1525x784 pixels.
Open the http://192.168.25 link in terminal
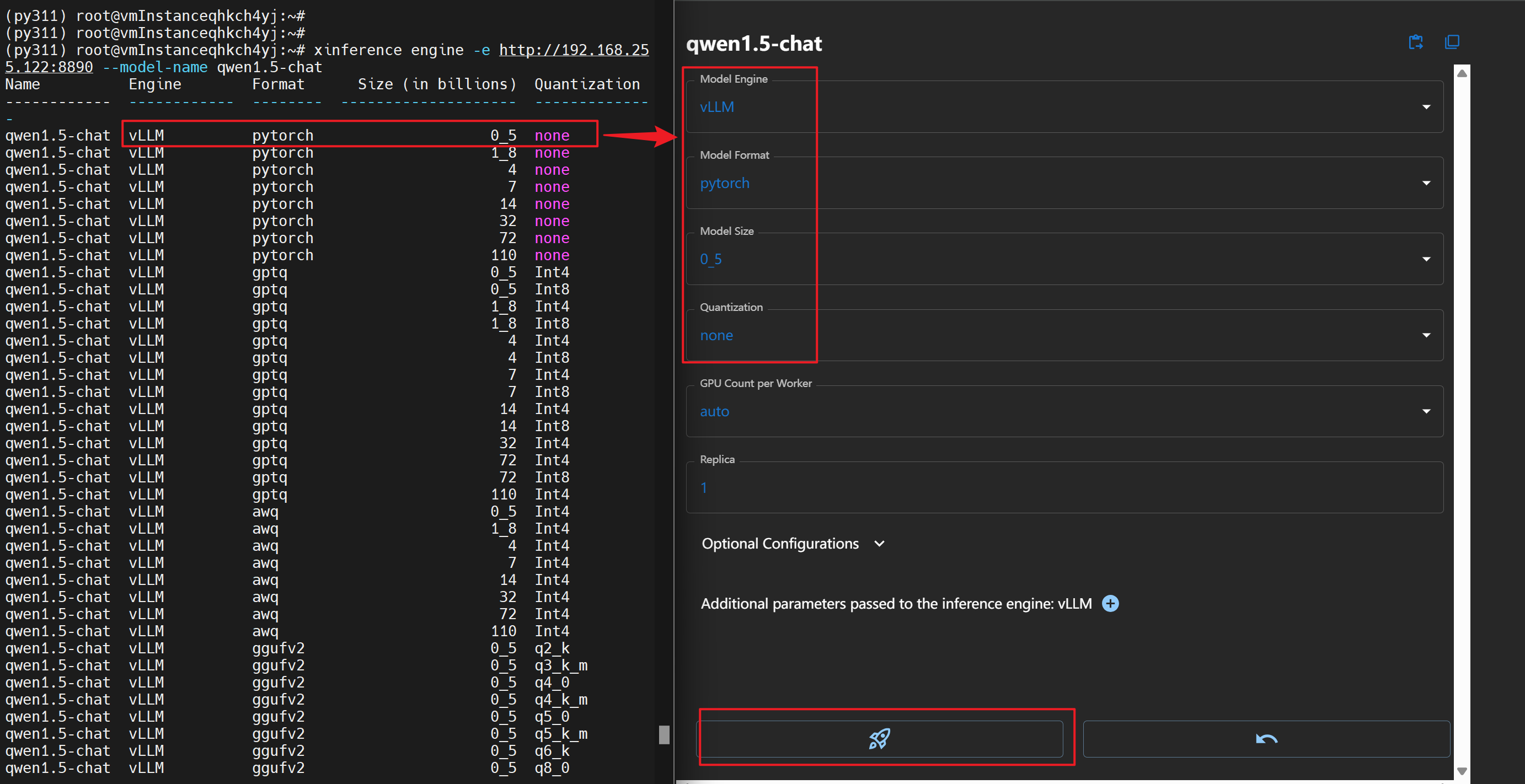click(574, 50)
